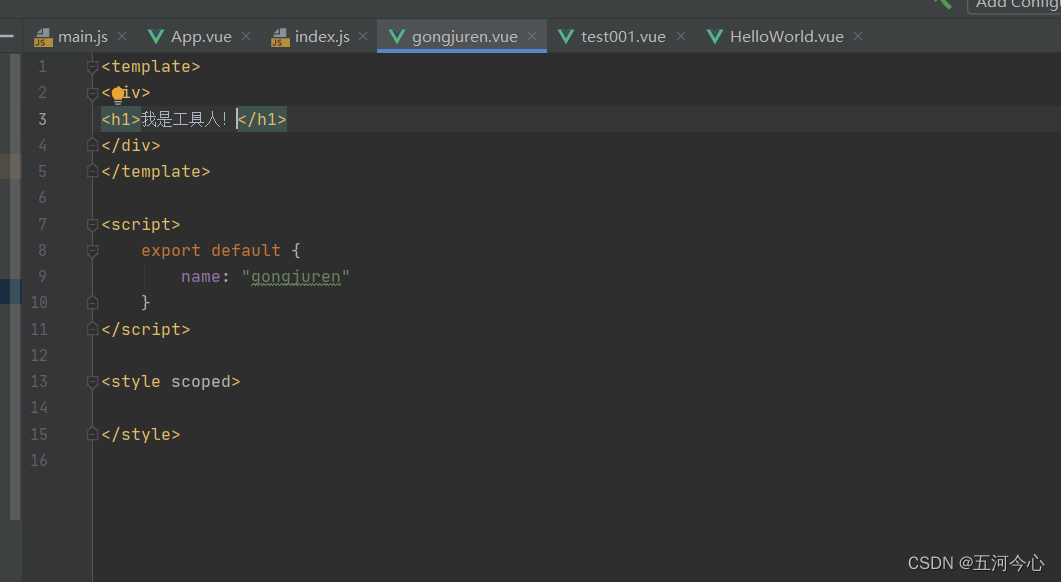Viewport: 1061px width, 582px height.
Task: Click the opening <template> tag text
Action: pos(151,66)
